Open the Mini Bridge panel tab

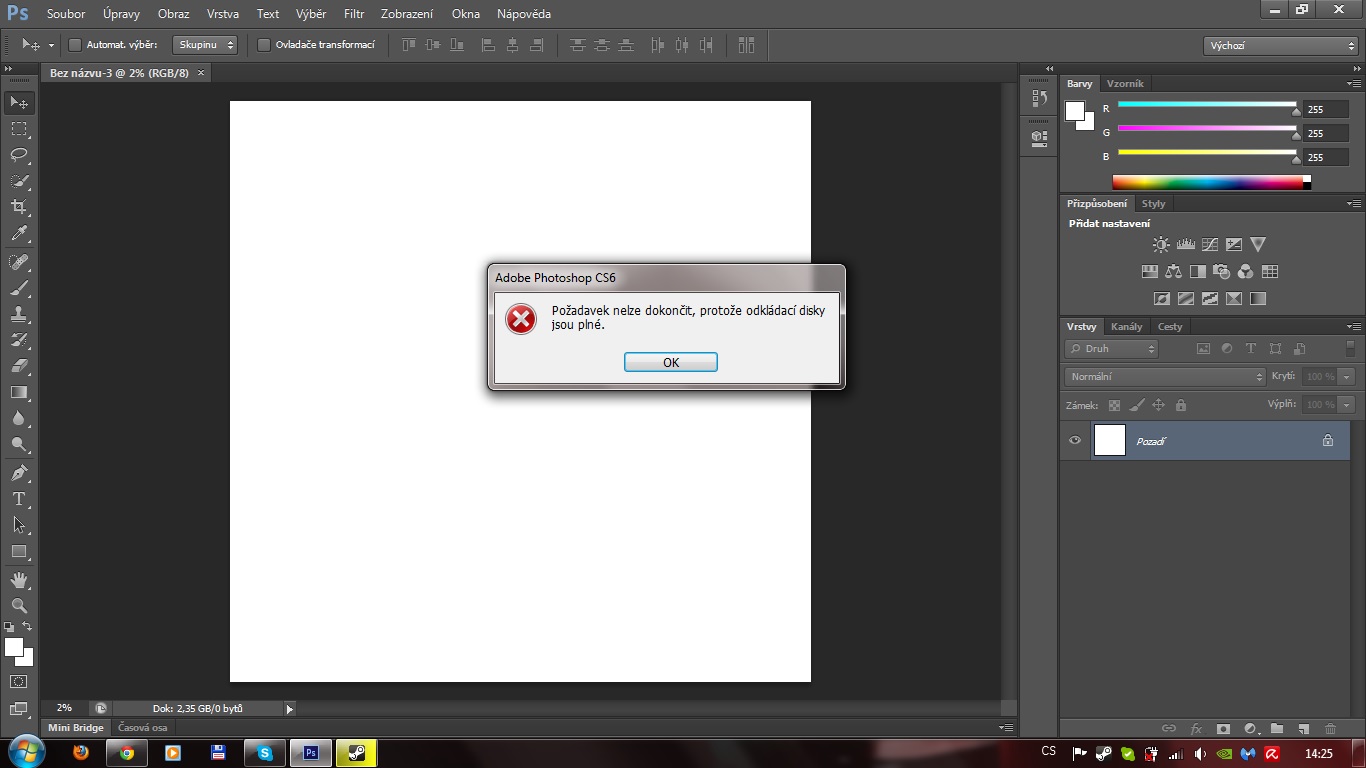coord(76,728)
